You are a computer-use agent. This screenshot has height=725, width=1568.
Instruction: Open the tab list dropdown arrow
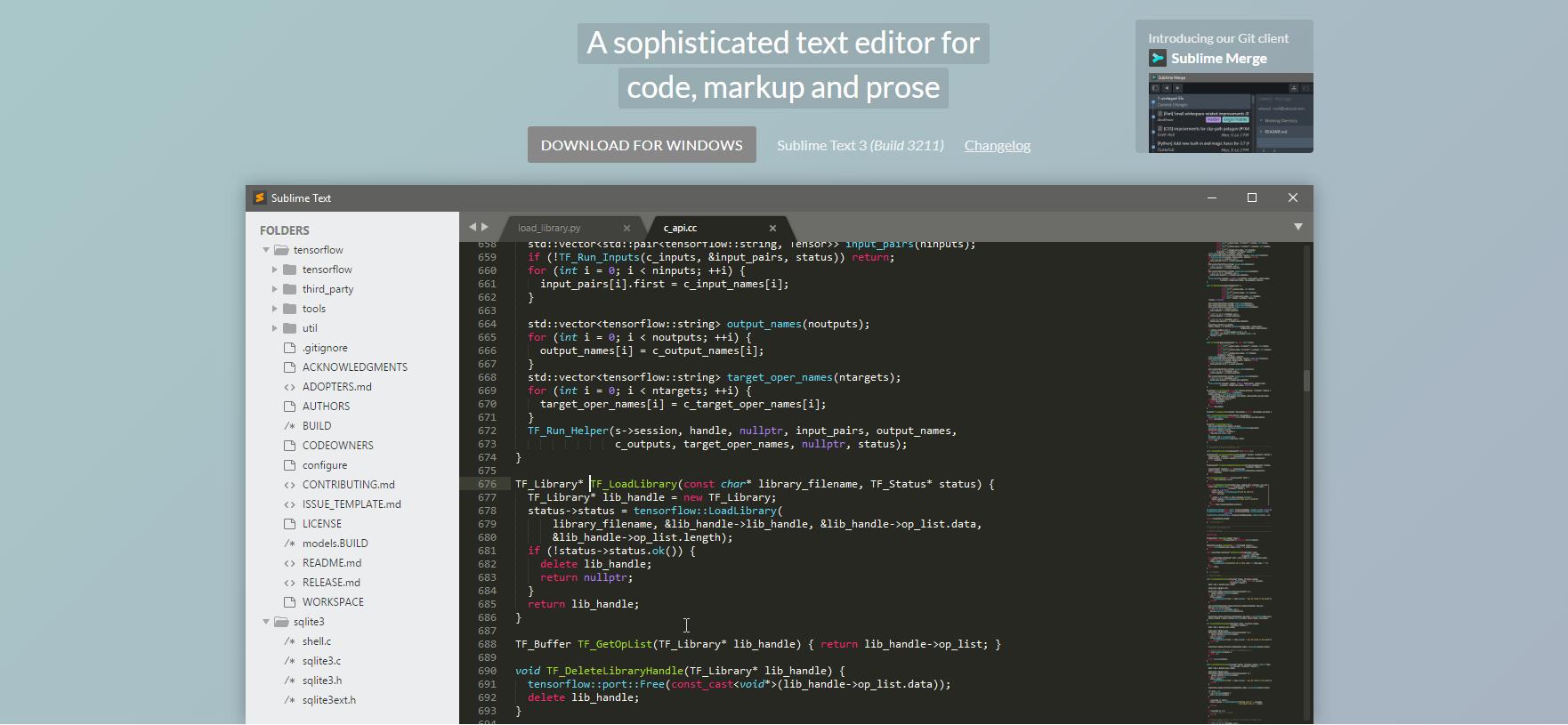(1298, 227)
